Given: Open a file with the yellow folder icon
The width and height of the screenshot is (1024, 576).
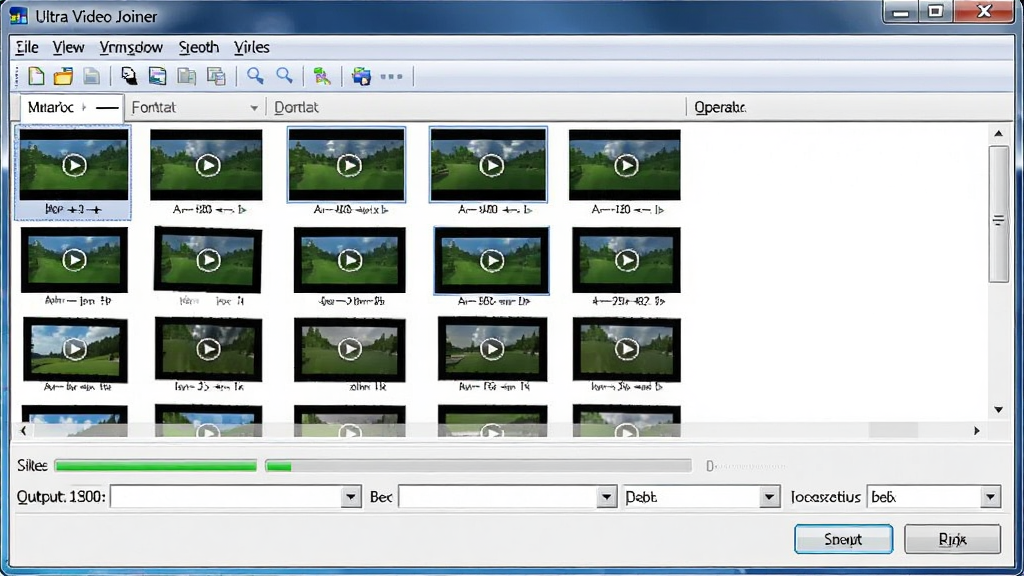Looking at the screenshot, I should click(x=63, y=76).
